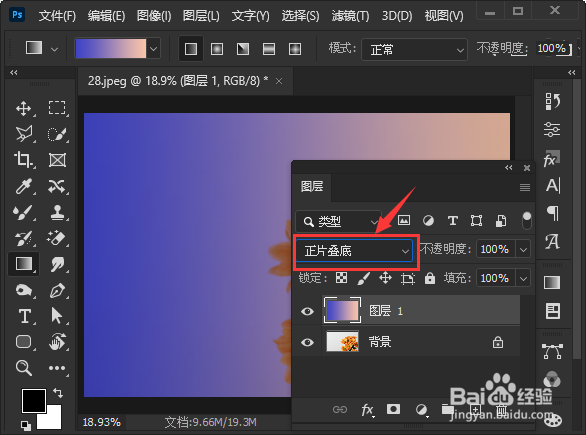Toggle lock all padlock
The height and width of the screenshot is (435, 586).
(430, 278)
